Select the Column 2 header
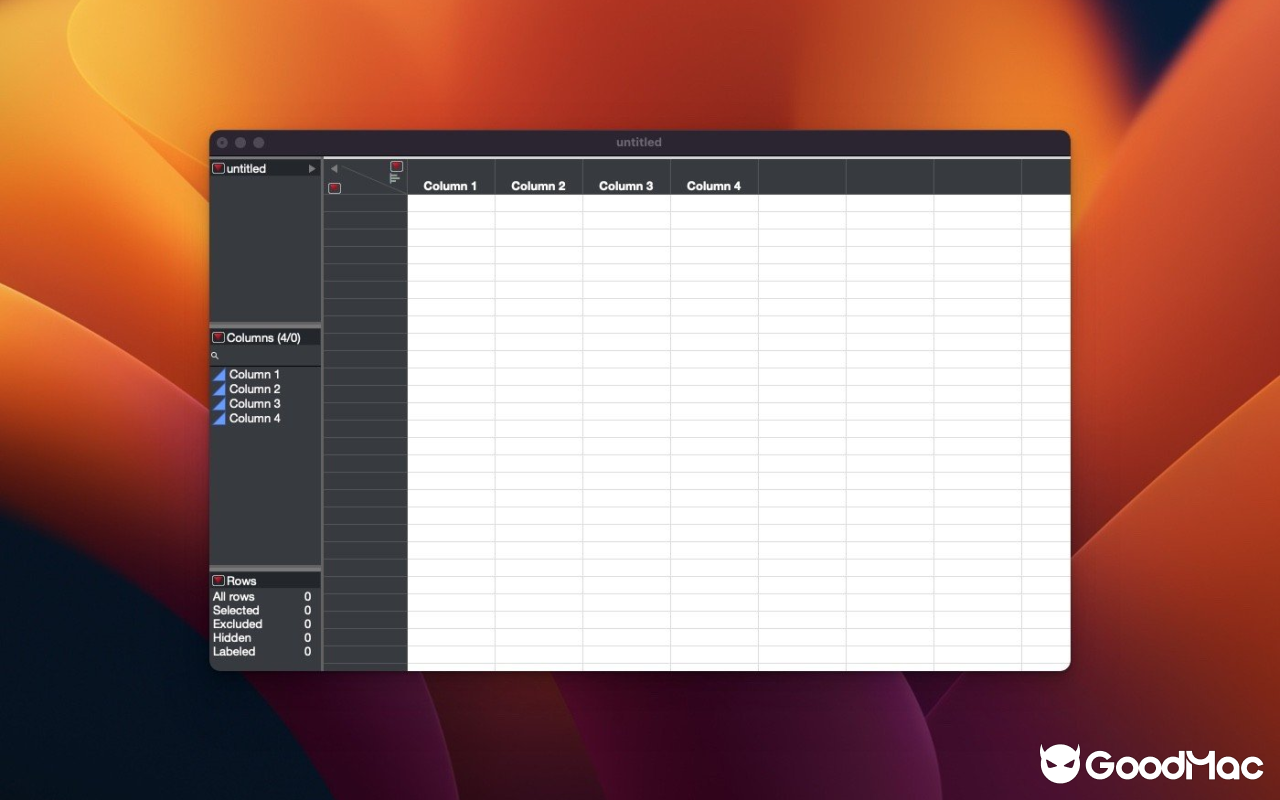This screenshot has width=1280, height=800. point(538,186)
